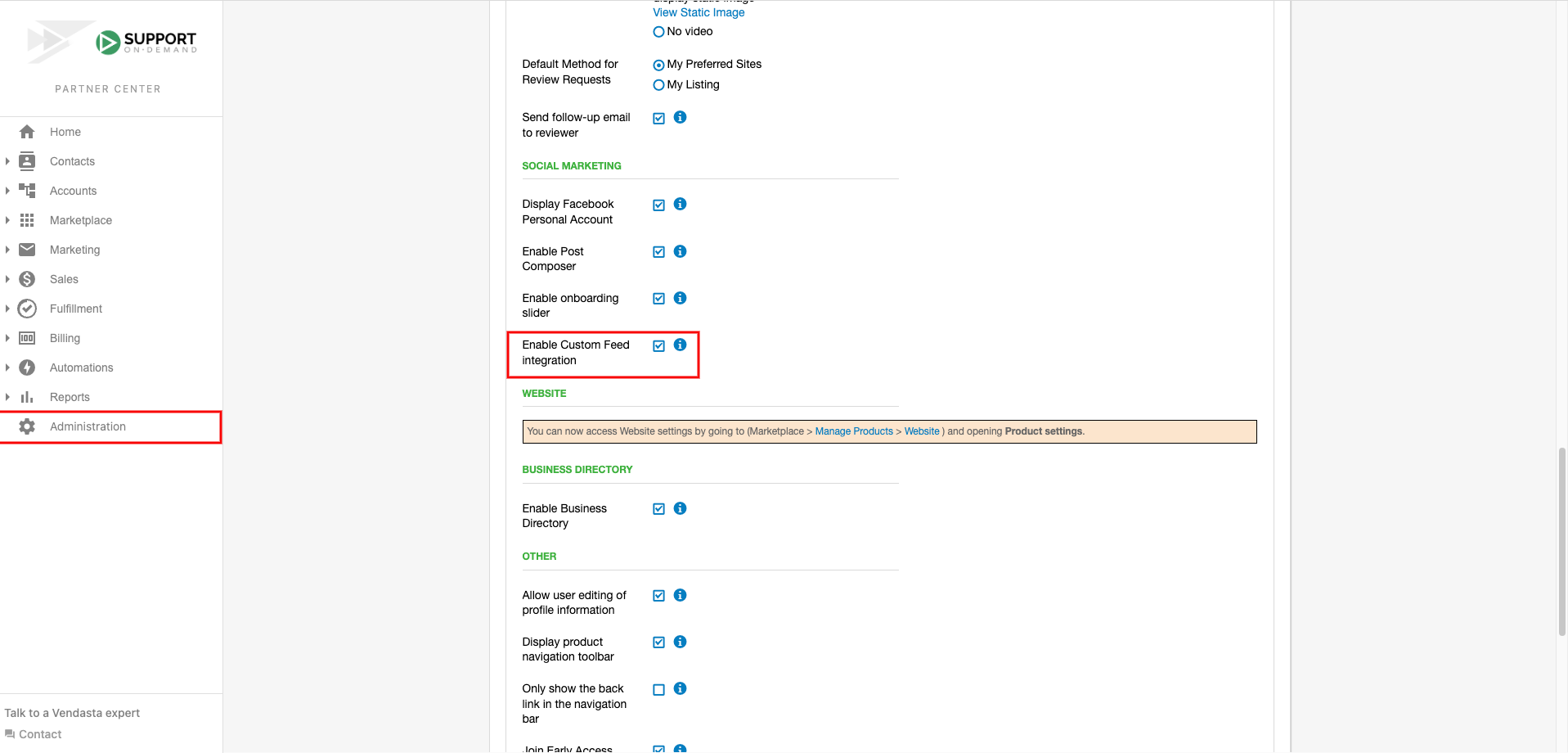Expand the Sales menu arrow

(7, 279)
